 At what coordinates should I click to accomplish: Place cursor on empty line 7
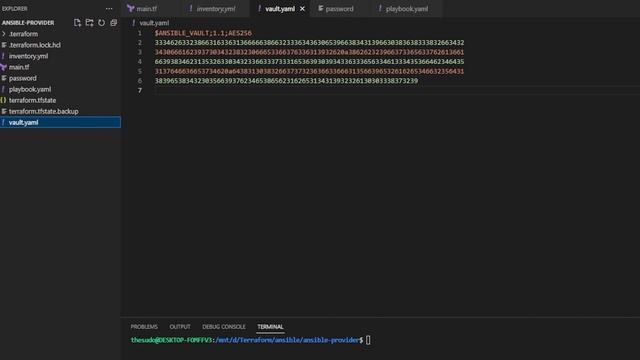click(x=396, y=90)
